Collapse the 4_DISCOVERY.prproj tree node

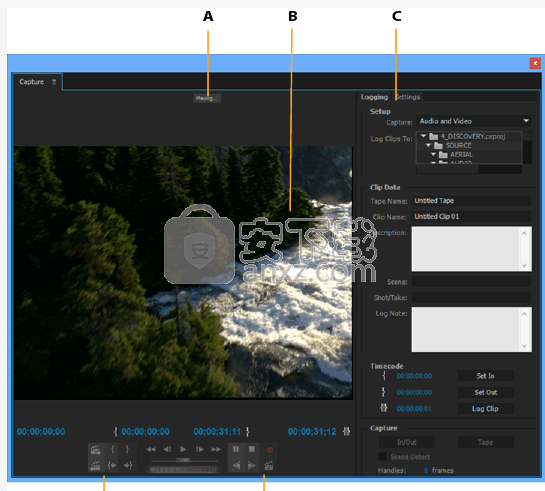(x=423, y=136)
